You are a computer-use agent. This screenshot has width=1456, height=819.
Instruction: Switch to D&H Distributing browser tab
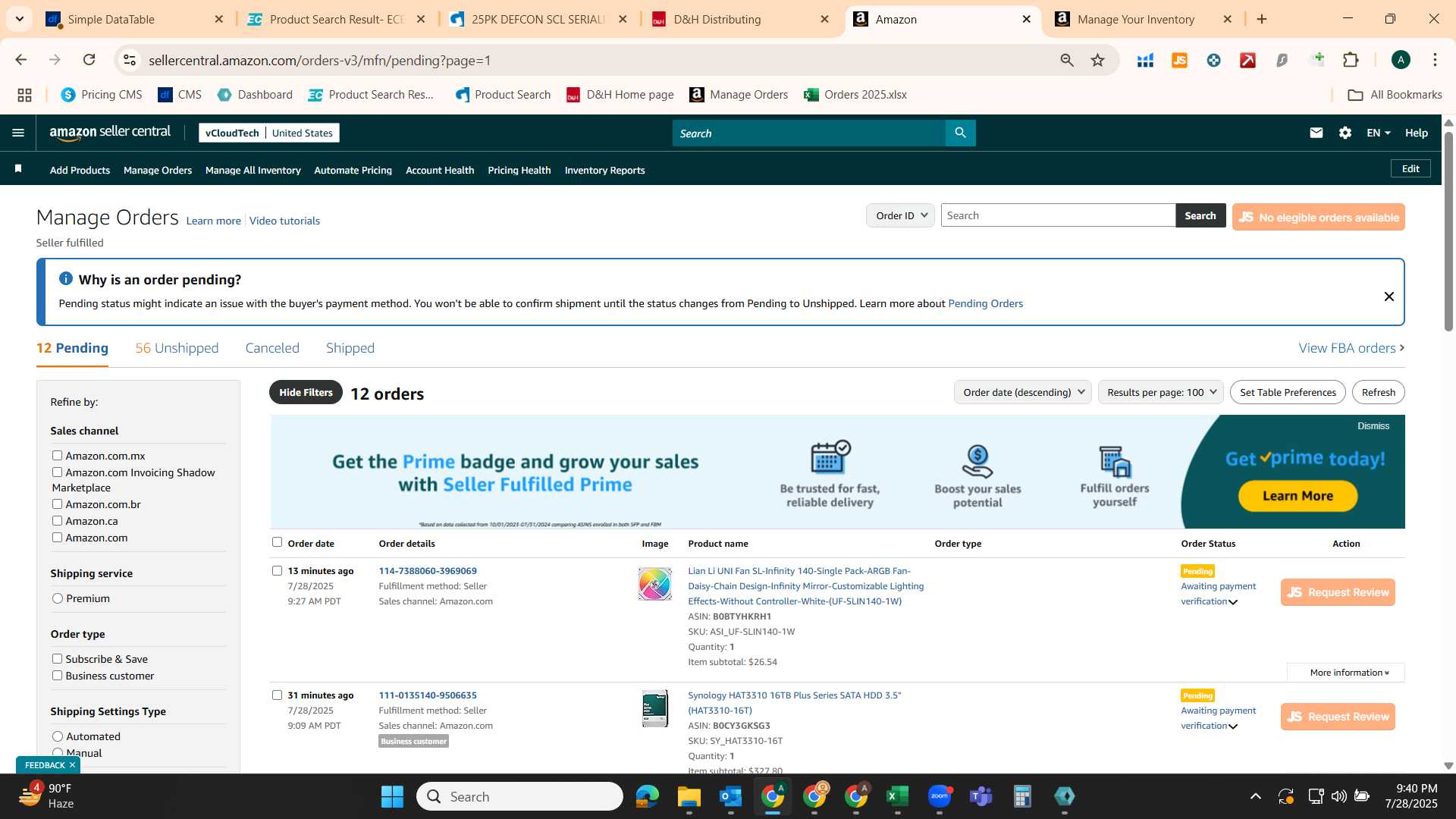739,19
